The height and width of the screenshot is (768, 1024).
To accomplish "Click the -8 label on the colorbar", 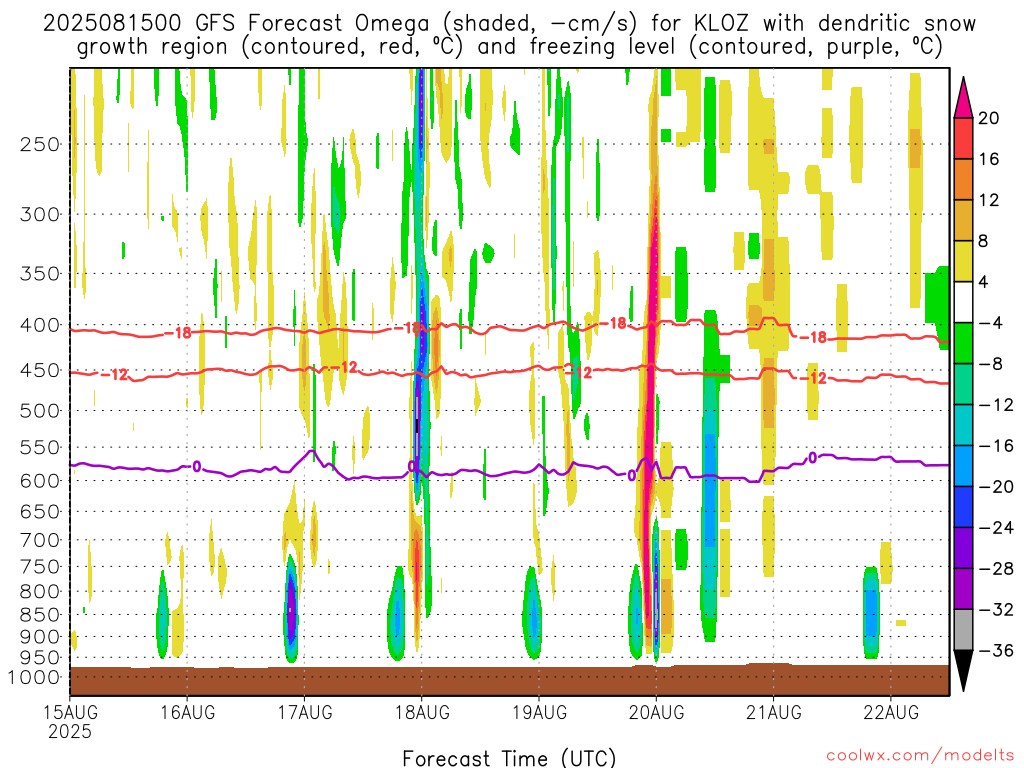I will point(991,364).
